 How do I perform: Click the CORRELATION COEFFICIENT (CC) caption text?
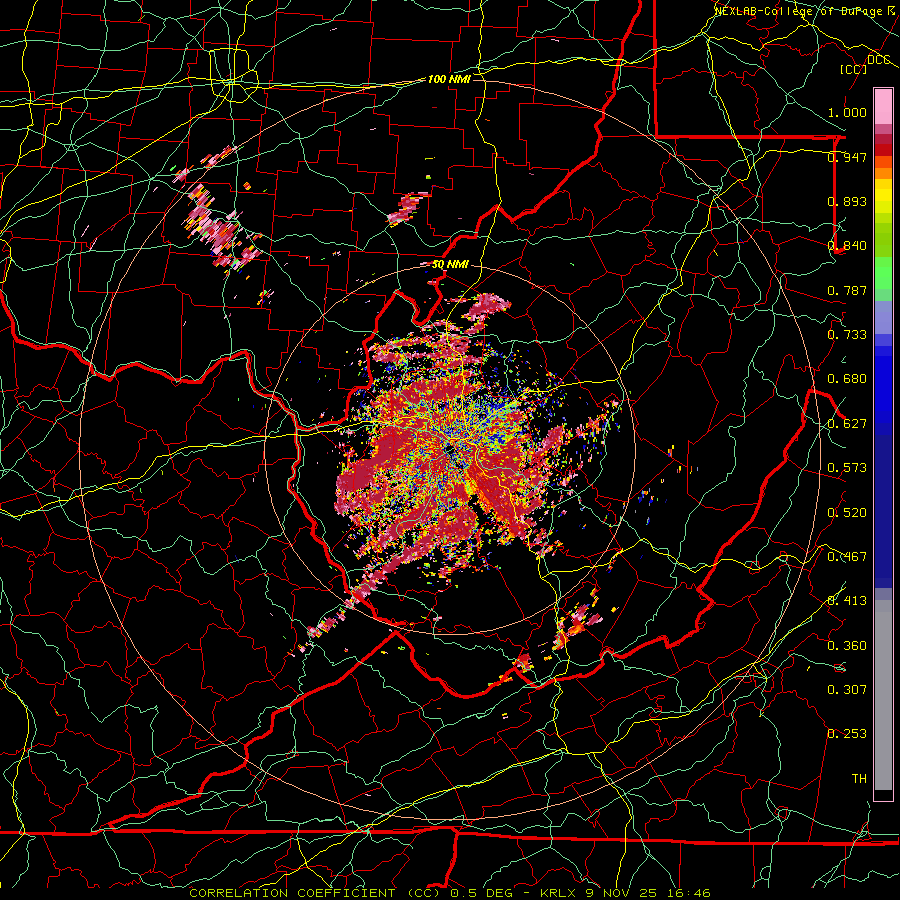point(314,893)
